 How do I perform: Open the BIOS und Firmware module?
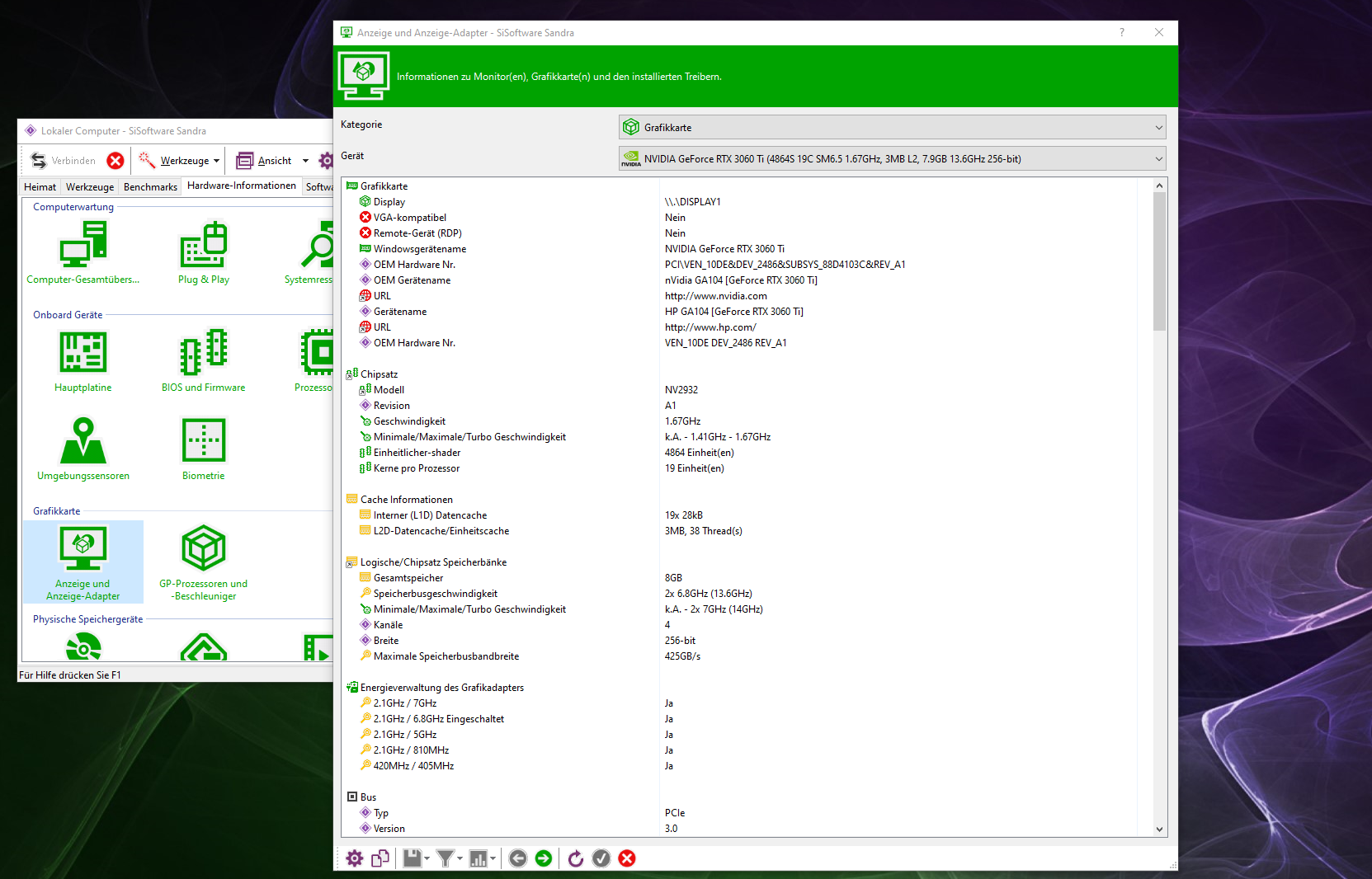[204, 361]
